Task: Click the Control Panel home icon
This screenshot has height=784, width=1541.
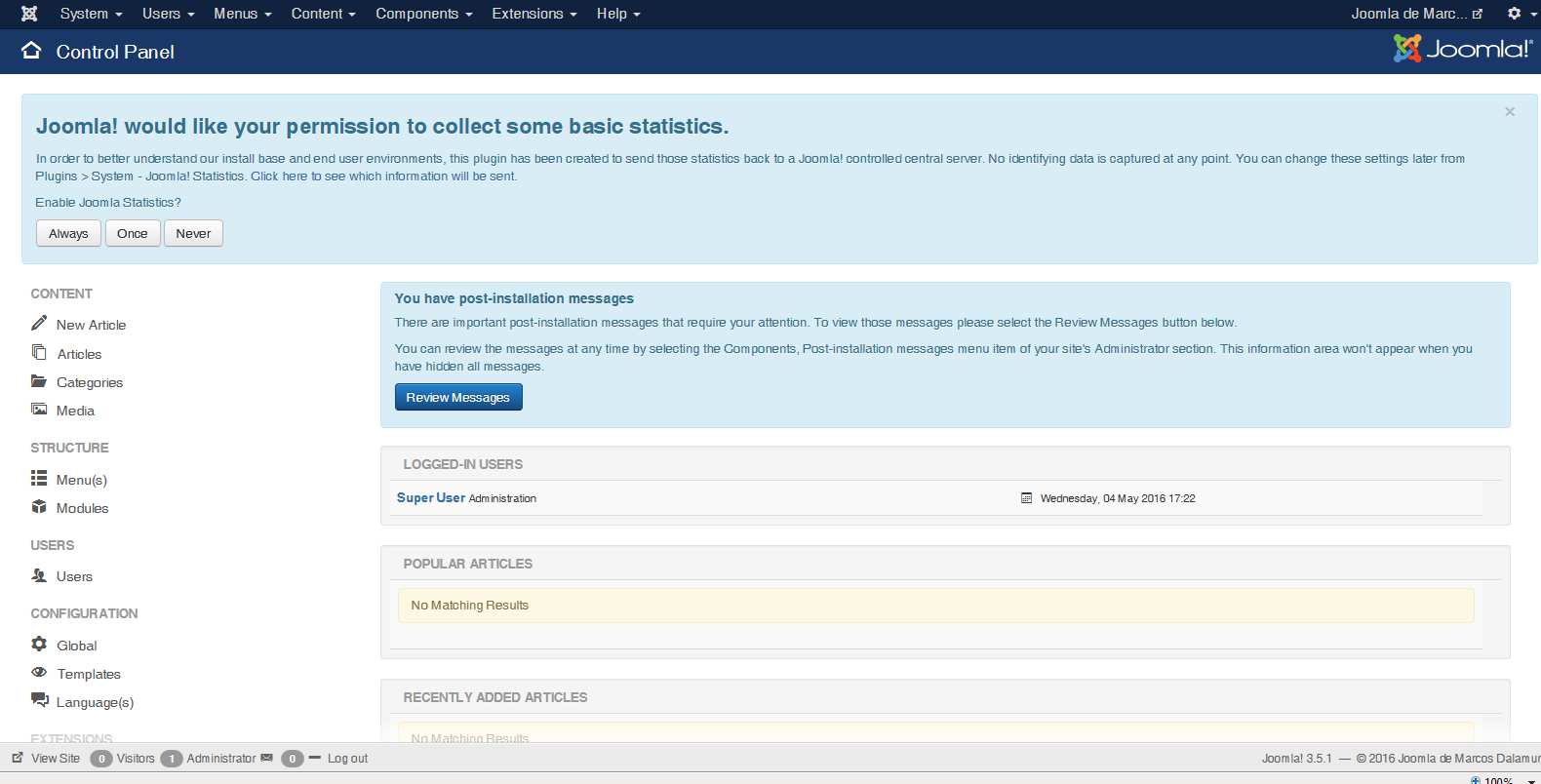Action: pyautogui.click(x=31, y=51)
